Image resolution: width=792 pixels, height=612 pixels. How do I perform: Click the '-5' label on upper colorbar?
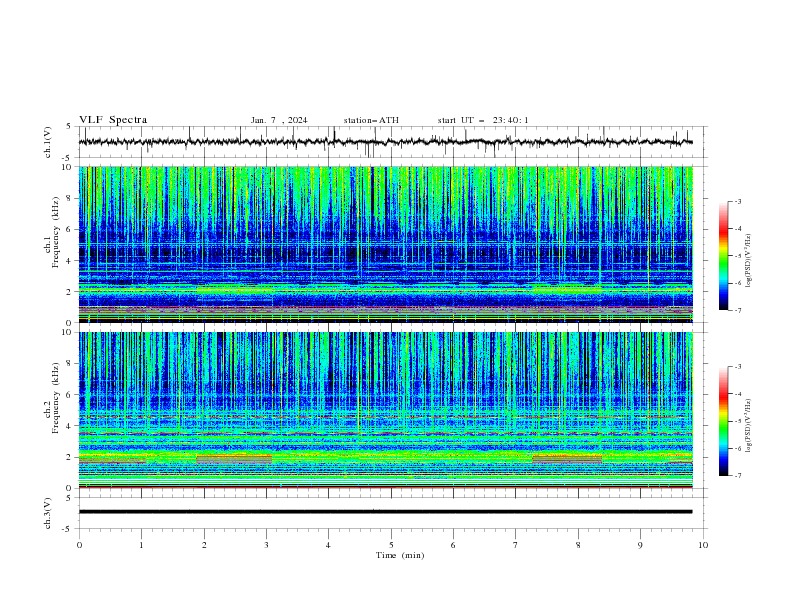(737, 256)
